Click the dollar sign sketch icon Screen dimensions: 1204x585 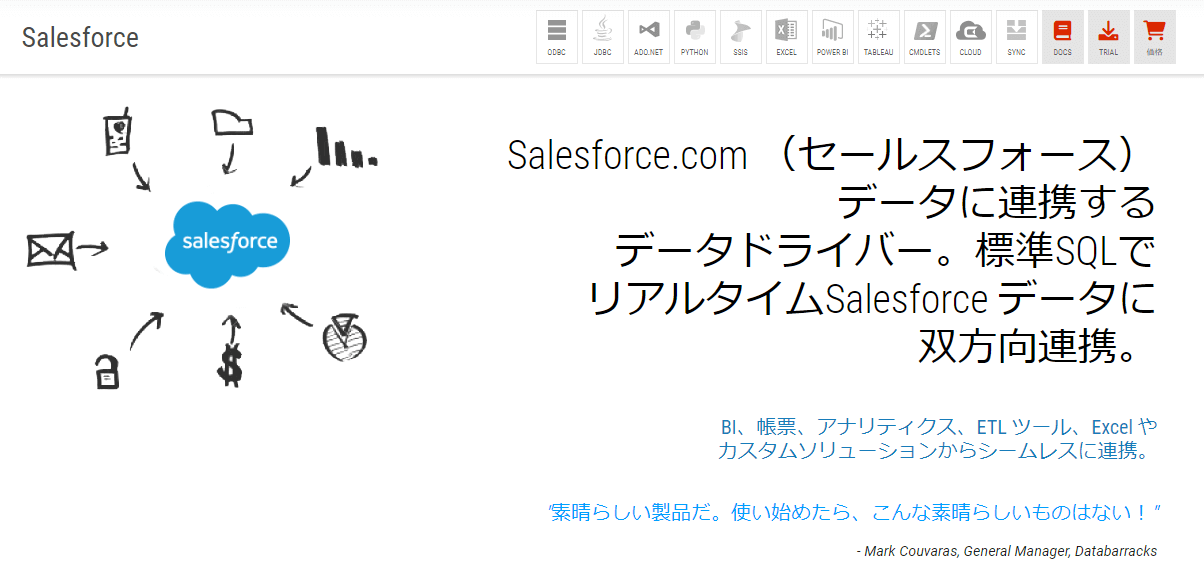coord(230,364)
